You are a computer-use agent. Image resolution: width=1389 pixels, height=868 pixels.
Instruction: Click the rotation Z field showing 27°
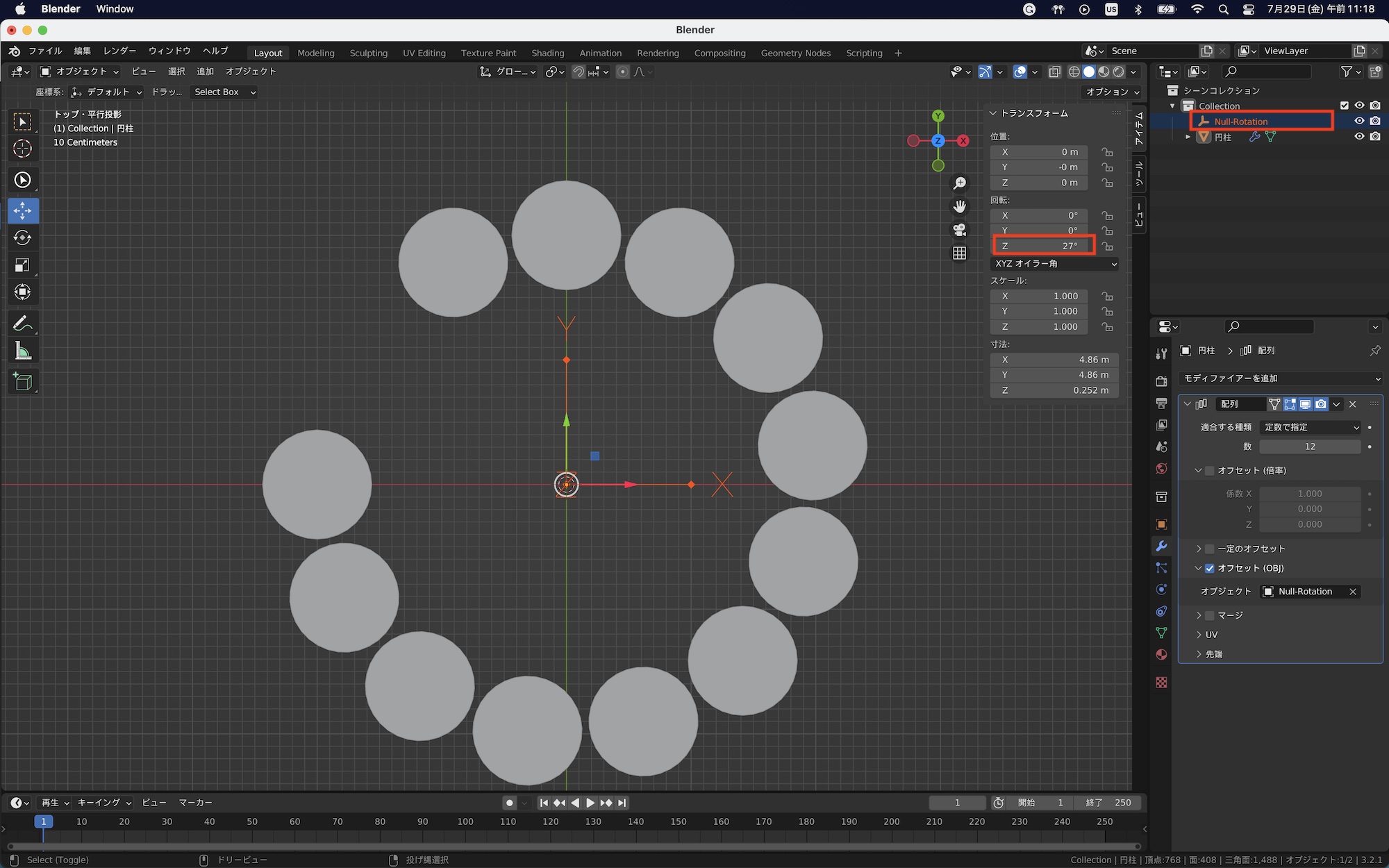pos(1040,246)
